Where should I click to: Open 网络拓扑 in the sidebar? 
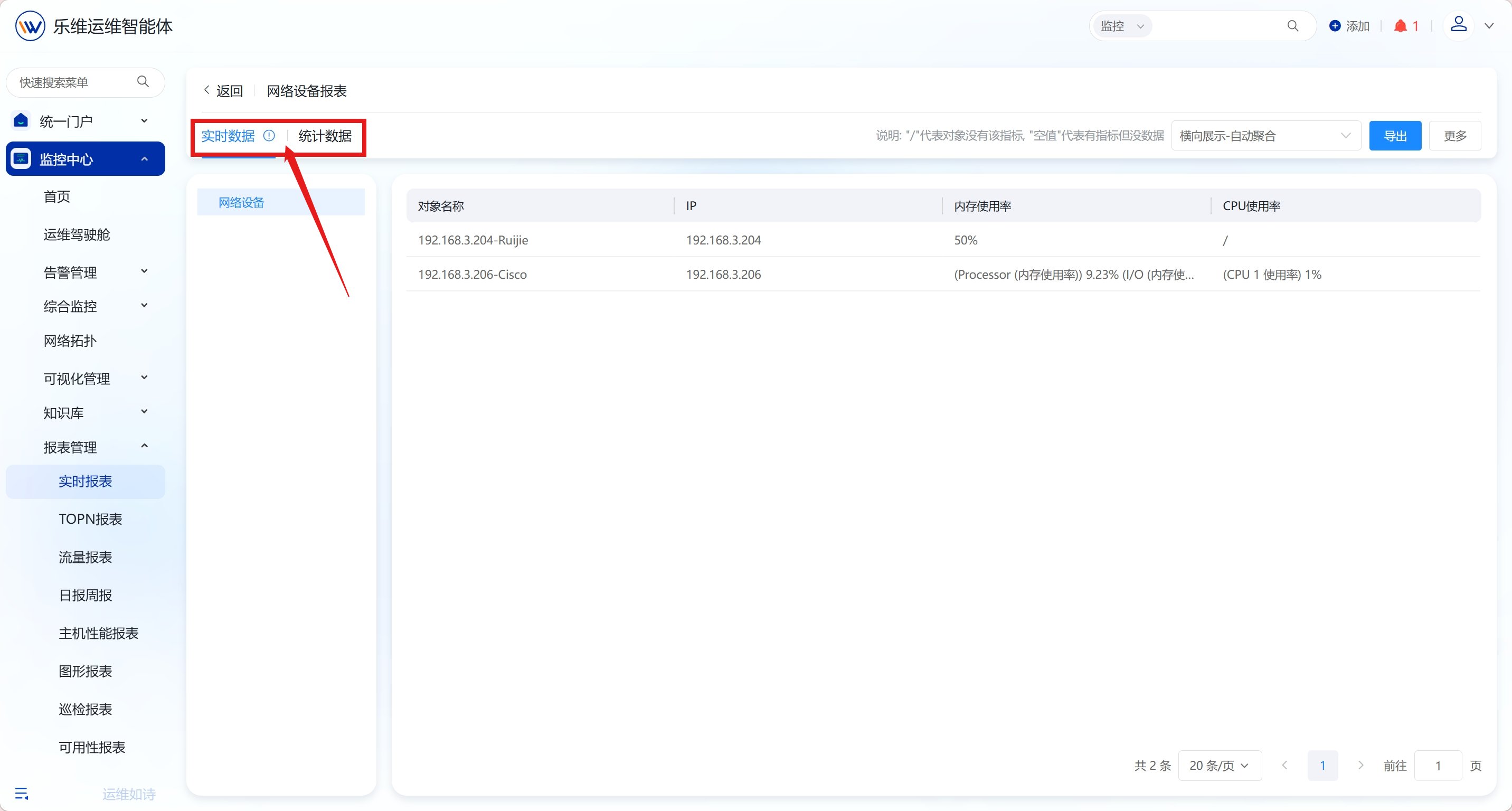pos(70,341)
